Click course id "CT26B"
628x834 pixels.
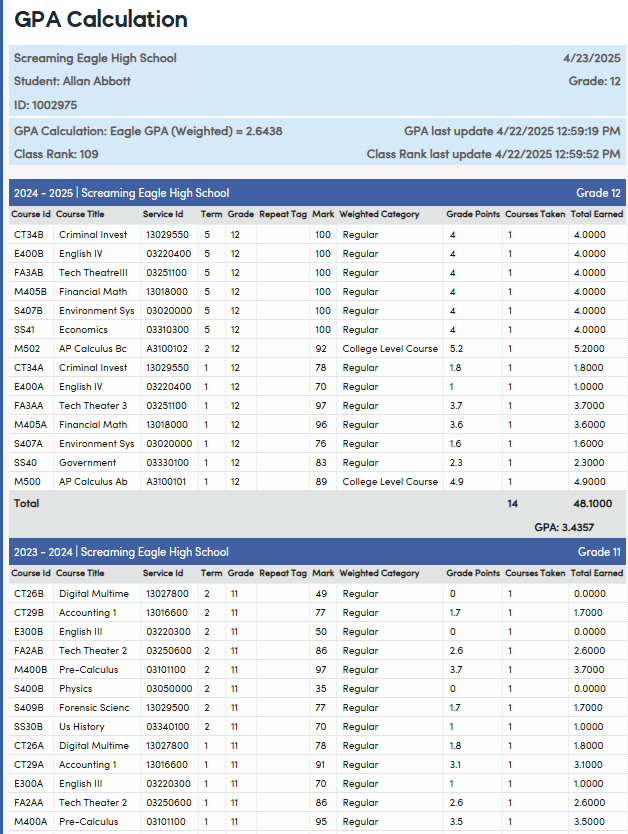pyautogui.click(x=29, y=594)
